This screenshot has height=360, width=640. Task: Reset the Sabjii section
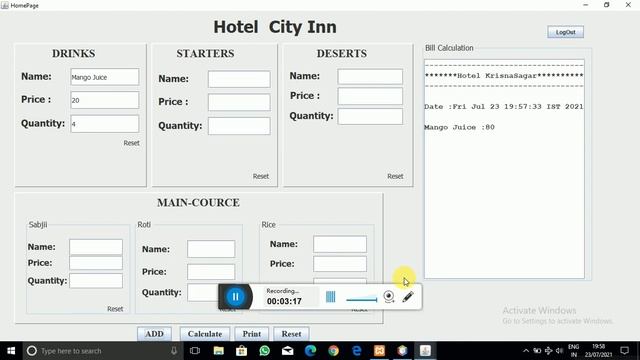(x=115, y=309)
